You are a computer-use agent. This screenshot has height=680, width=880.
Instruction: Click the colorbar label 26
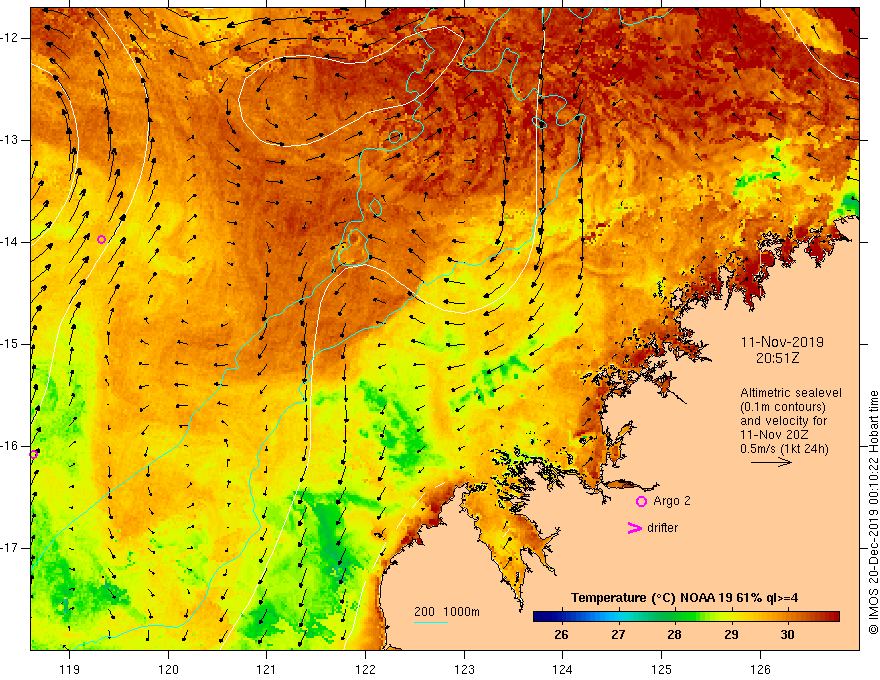[x=561, y=635]
